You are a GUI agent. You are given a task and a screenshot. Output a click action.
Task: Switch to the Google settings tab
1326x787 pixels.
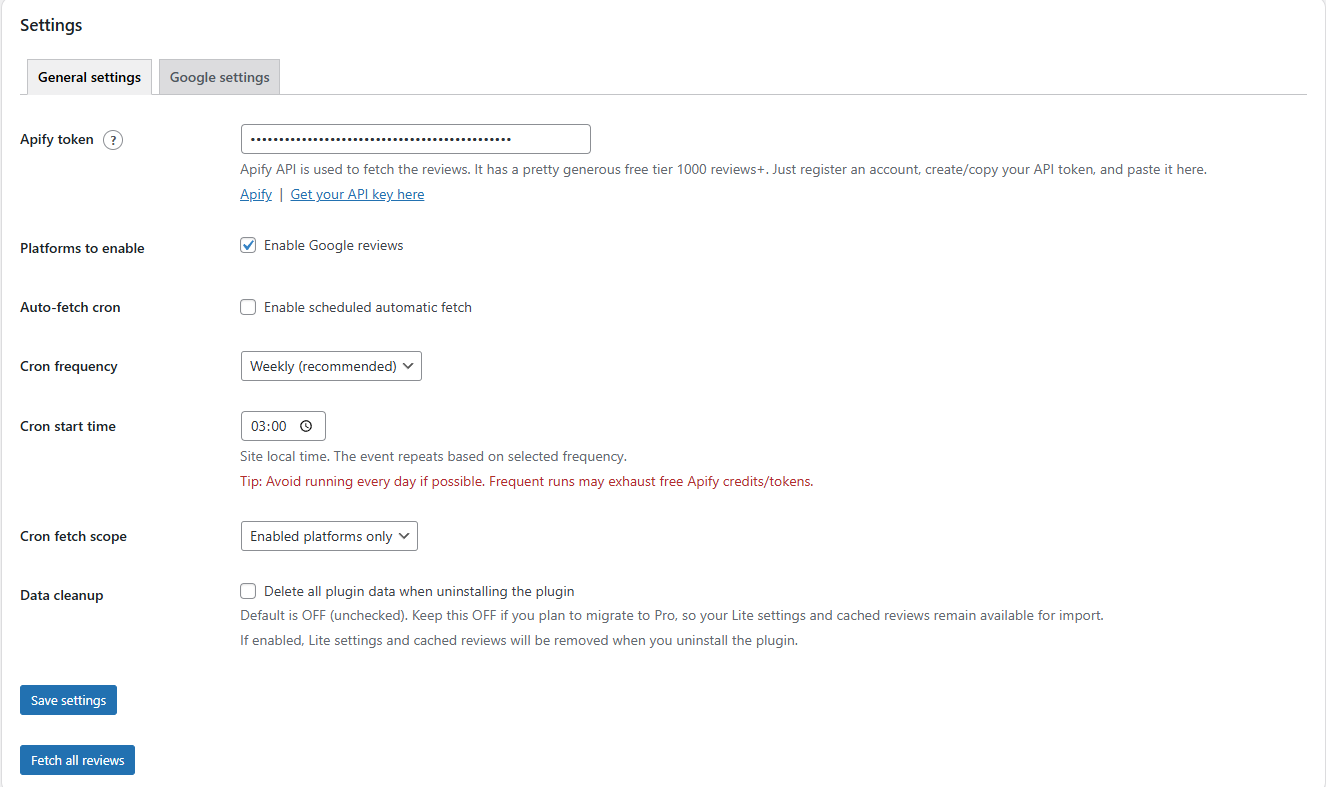(x=219, y=76)
